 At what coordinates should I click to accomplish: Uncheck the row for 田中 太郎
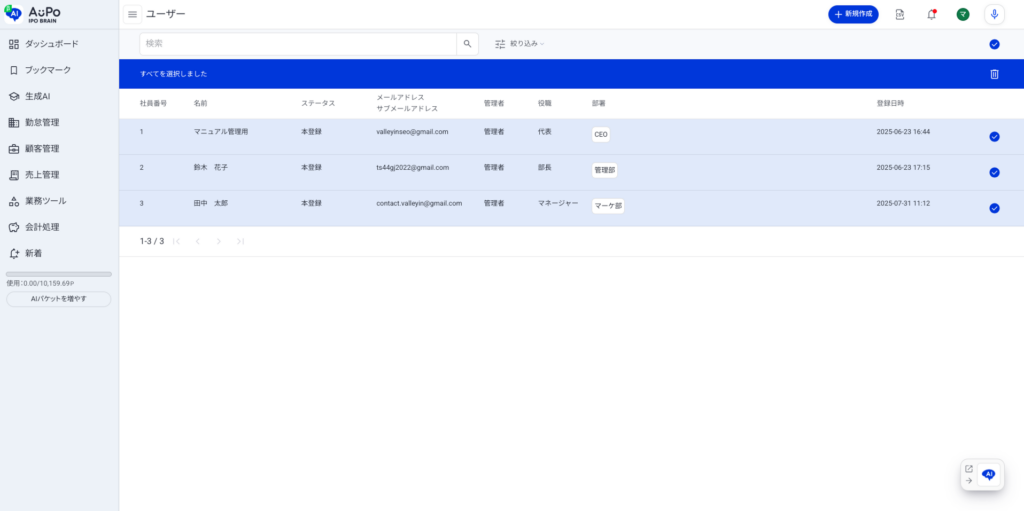tap(994, 208)
